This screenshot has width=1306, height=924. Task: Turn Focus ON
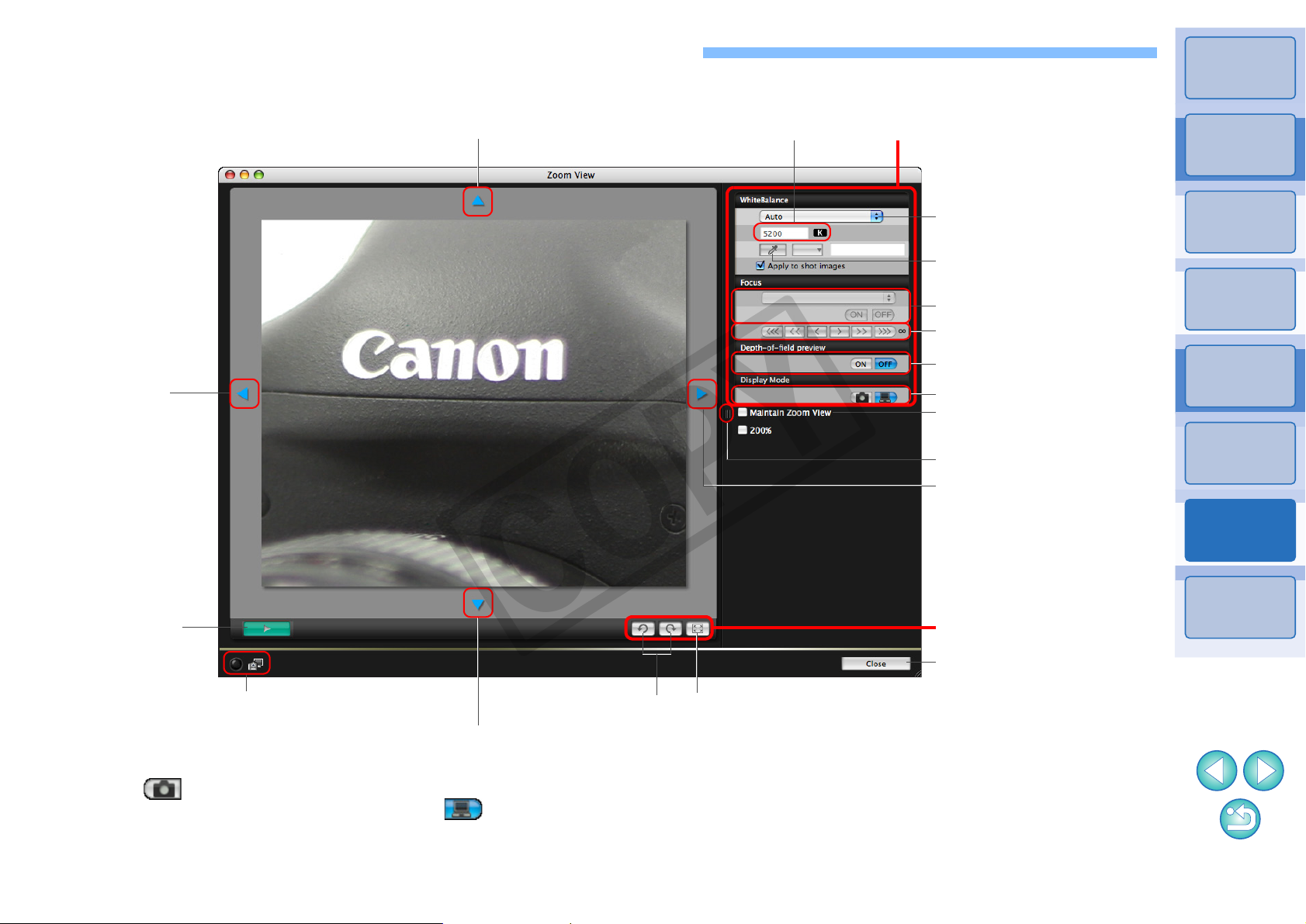coord(856,315)
